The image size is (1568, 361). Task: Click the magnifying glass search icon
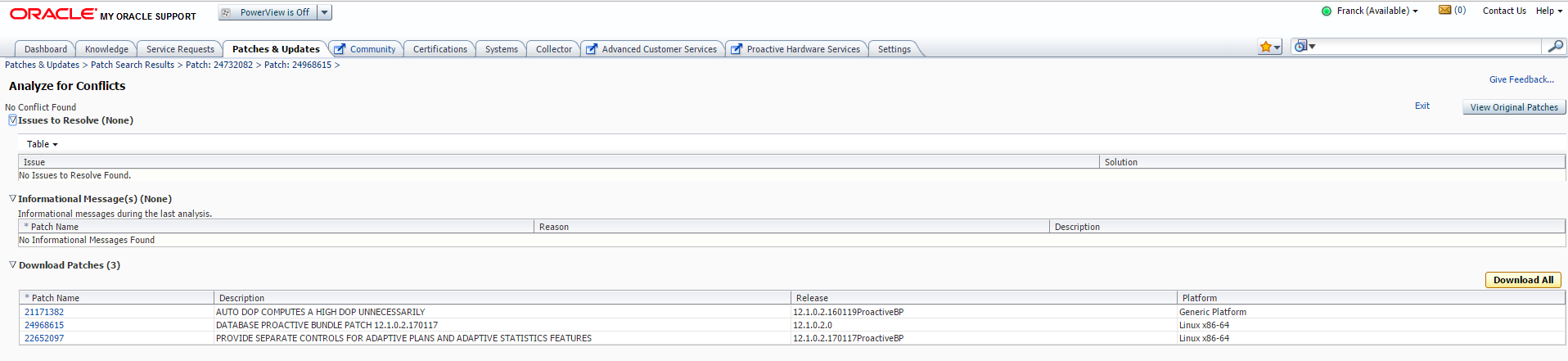pos(1554,47)
